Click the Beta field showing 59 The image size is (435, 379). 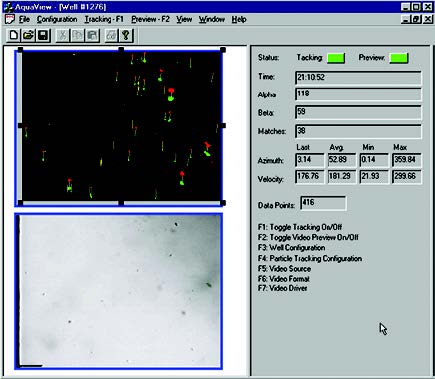pyautogui.click(x=358, y=112)
